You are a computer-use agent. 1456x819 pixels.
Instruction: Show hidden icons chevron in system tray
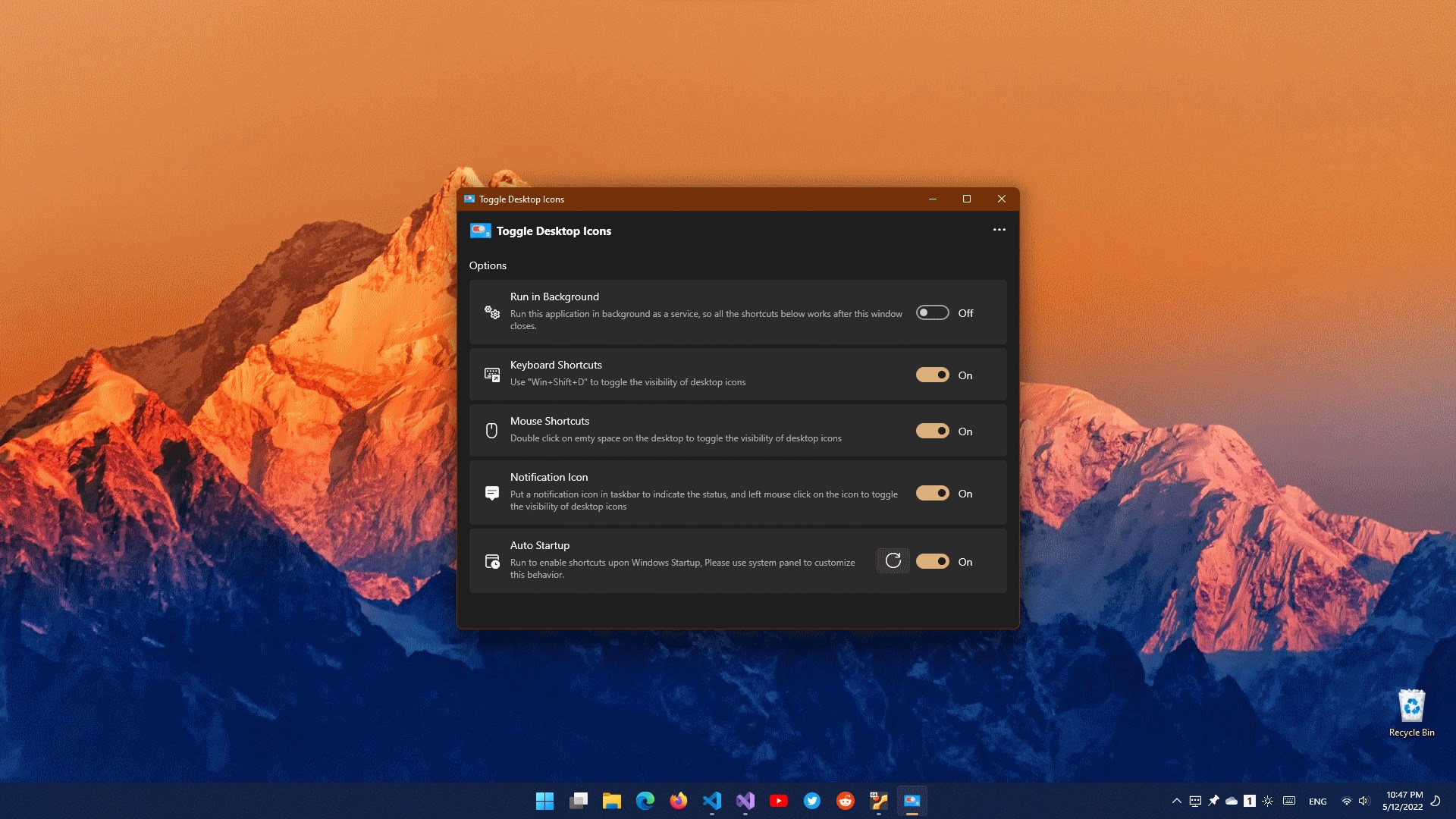[1176, 801]
